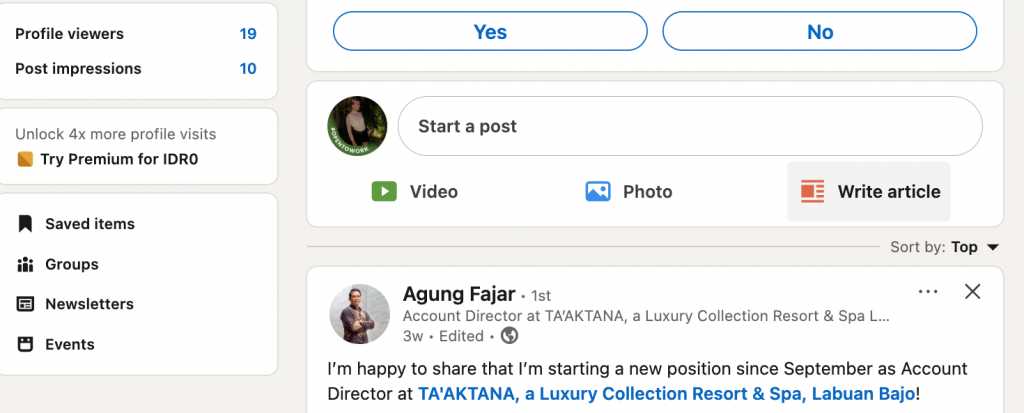Dismiss Agung Fajar's post with X

(972, 291)
